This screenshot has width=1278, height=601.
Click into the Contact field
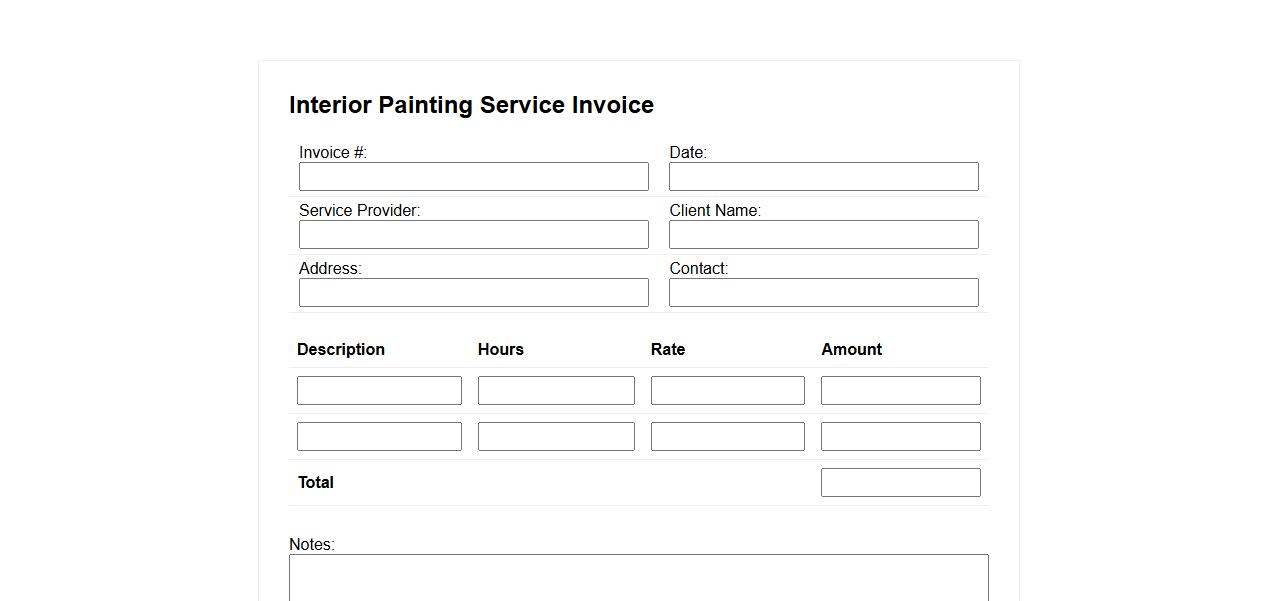click(x=823, y=293)
